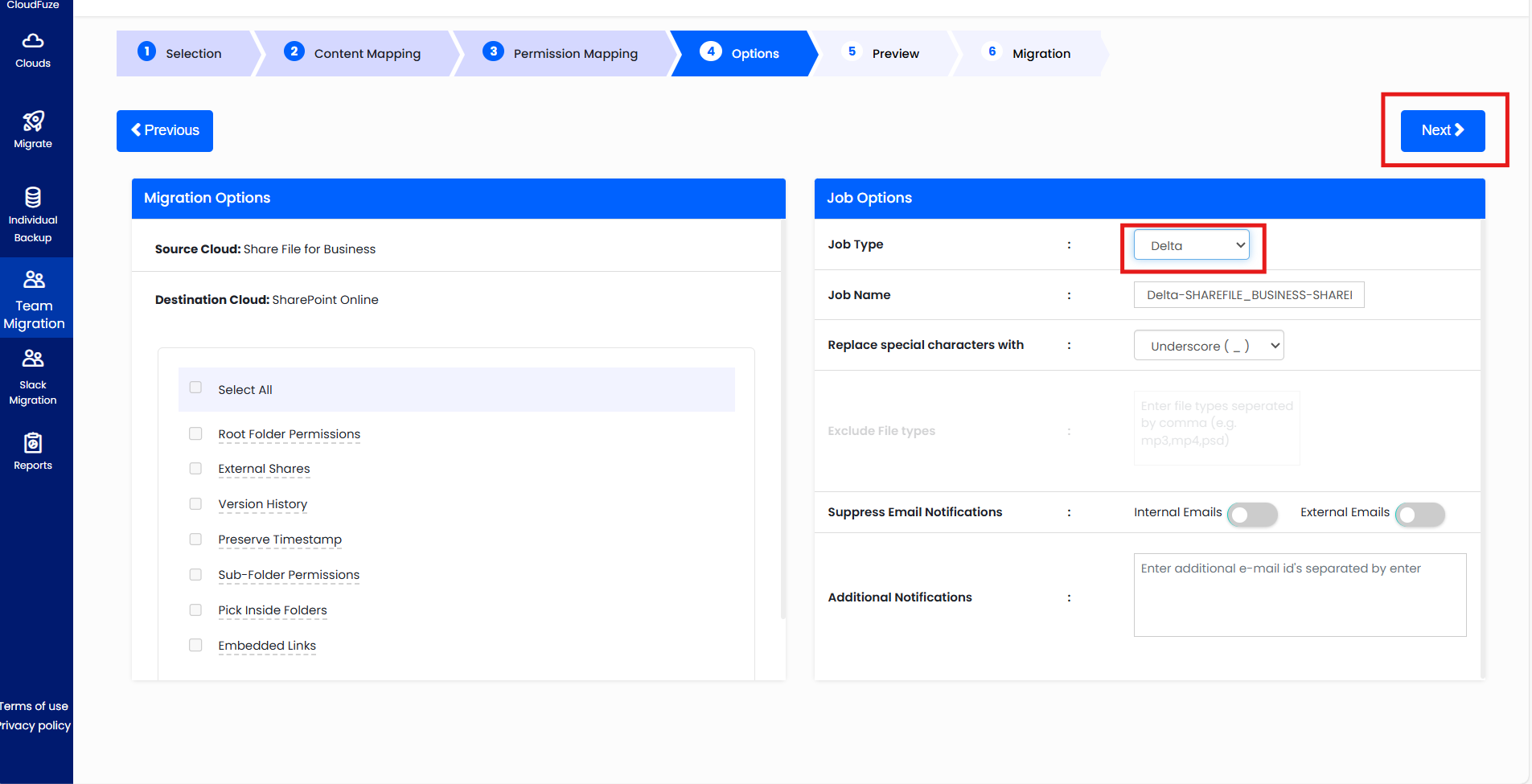Enable Pick Inside Folders checkbox
This screenshot has width=1532, height=784.
[195, 610]
